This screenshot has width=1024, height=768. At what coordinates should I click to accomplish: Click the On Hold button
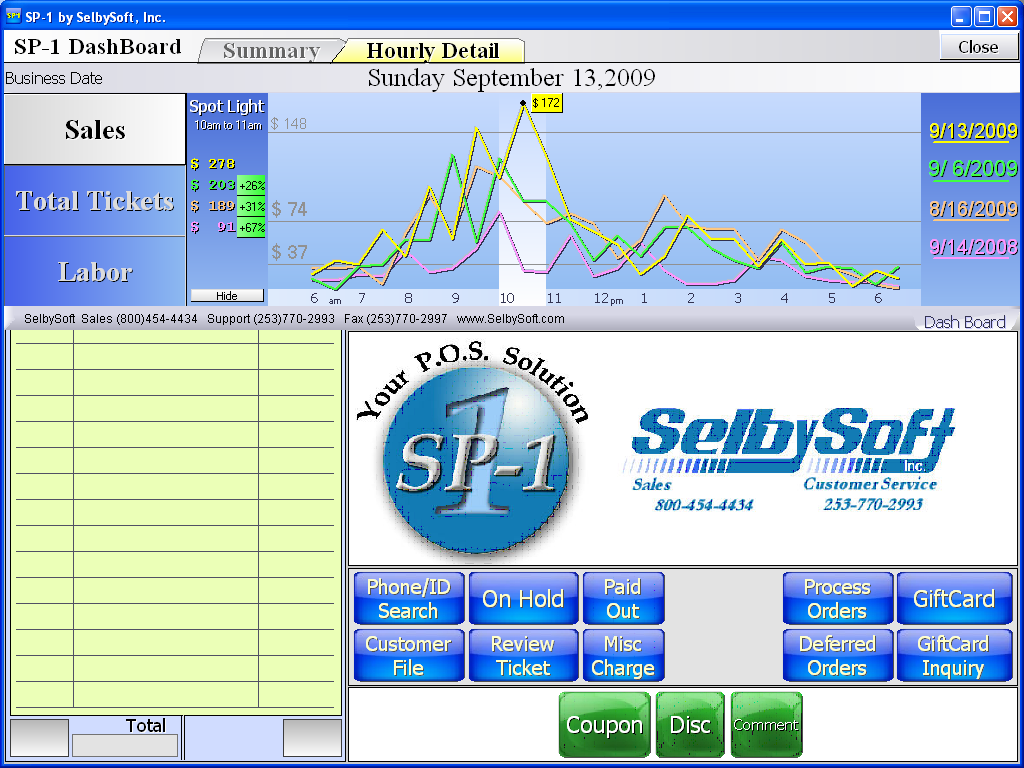(523, 598)
